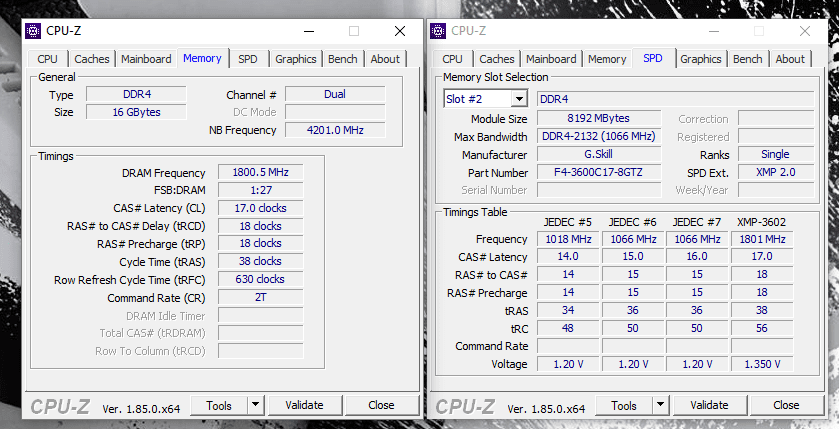Click the DDR4 field beside slot selector
This screenshot has height=429, width=839.
point(676,99)
